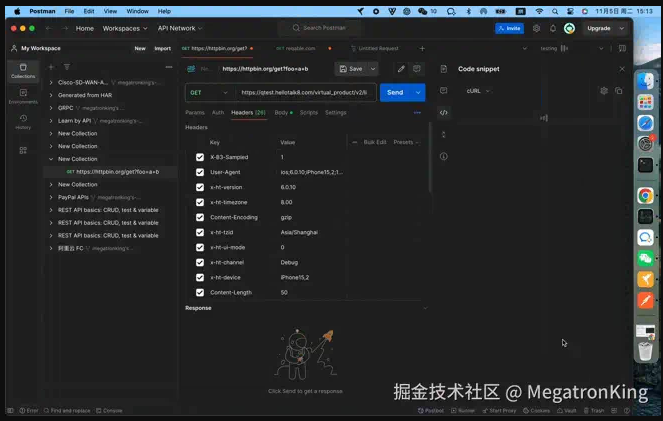Open the Code snippet icon in right sidebar
This screenshot has width=663, height=421.
coord(444,112)
